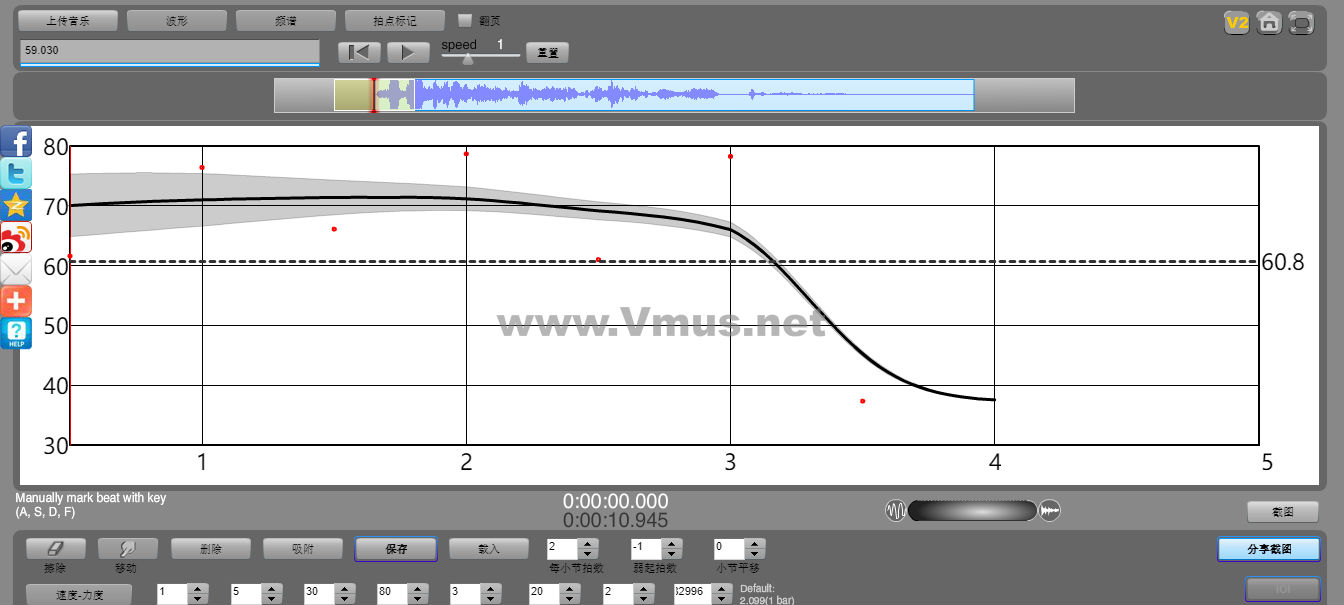The width and height of the screenshot is (1344, 605).
Task: Rewind to start with skip-back button
Action: (359, 52)
